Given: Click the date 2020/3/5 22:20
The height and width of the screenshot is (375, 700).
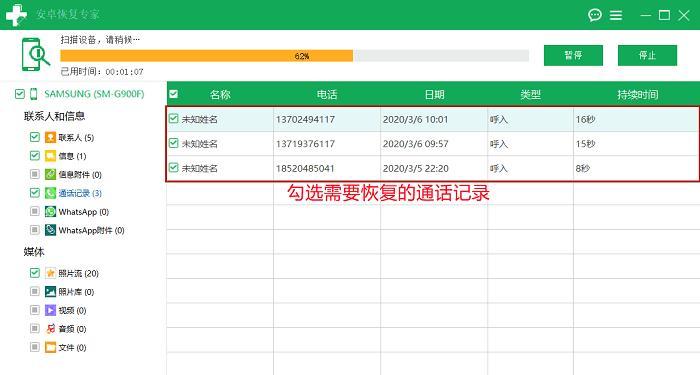Looking at the screenshot, I should click(415, 169).
